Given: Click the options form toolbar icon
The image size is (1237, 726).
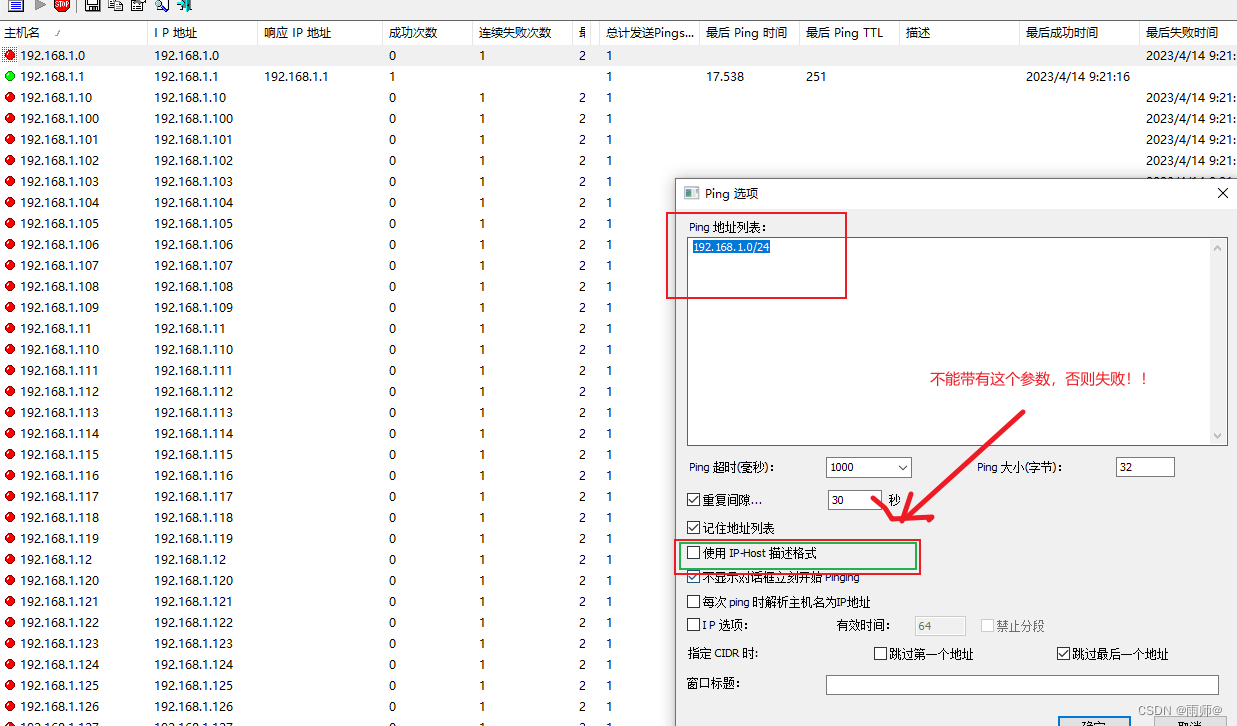Looking at the screenshot, I should [137, 6].
